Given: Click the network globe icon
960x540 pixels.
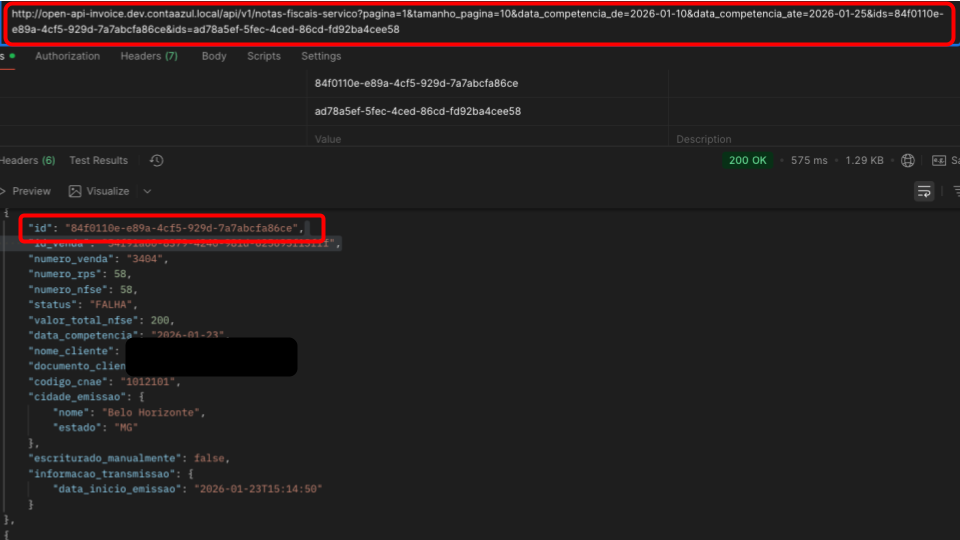Looking at the screenshot, I should coord(907,160).
